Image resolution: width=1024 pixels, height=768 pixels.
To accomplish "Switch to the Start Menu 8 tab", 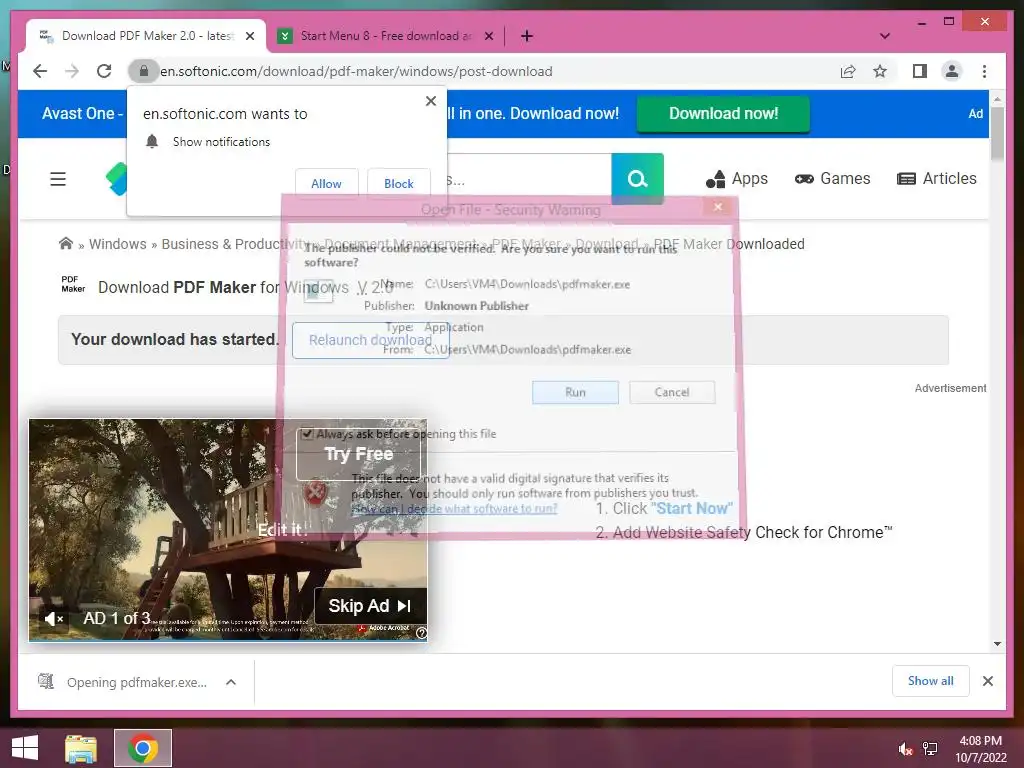I will (x=385, y=36).
